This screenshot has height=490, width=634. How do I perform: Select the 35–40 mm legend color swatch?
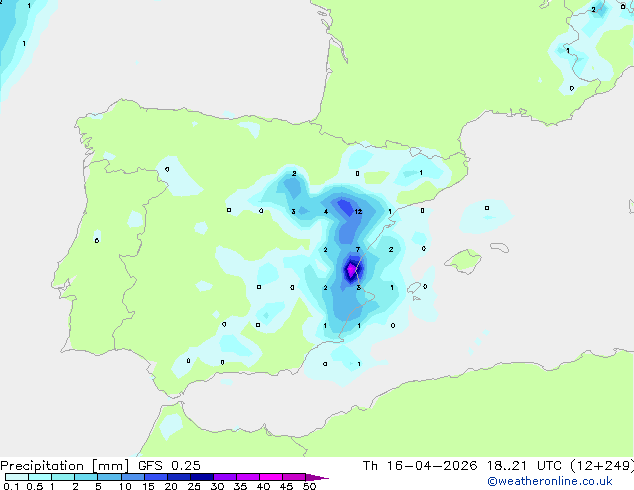coord(248,477)
